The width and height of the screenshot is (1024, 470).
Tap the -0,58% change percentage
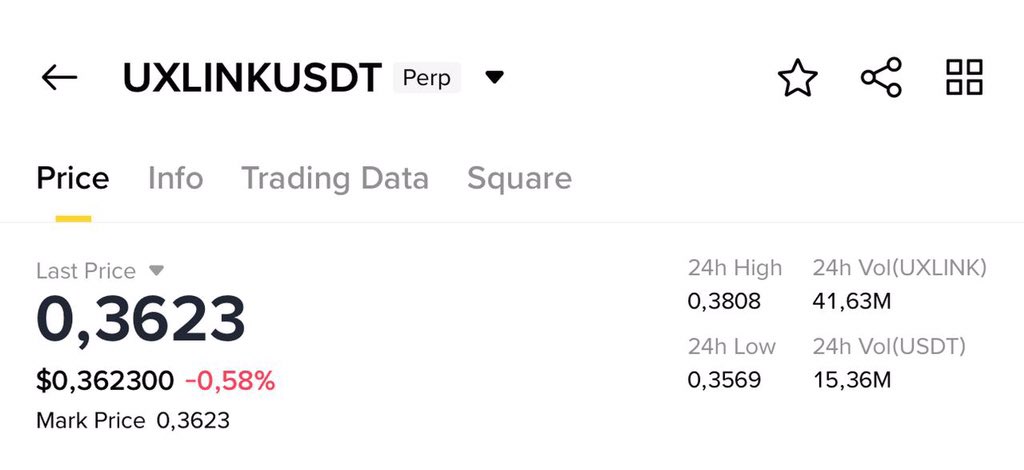(230, 381)
